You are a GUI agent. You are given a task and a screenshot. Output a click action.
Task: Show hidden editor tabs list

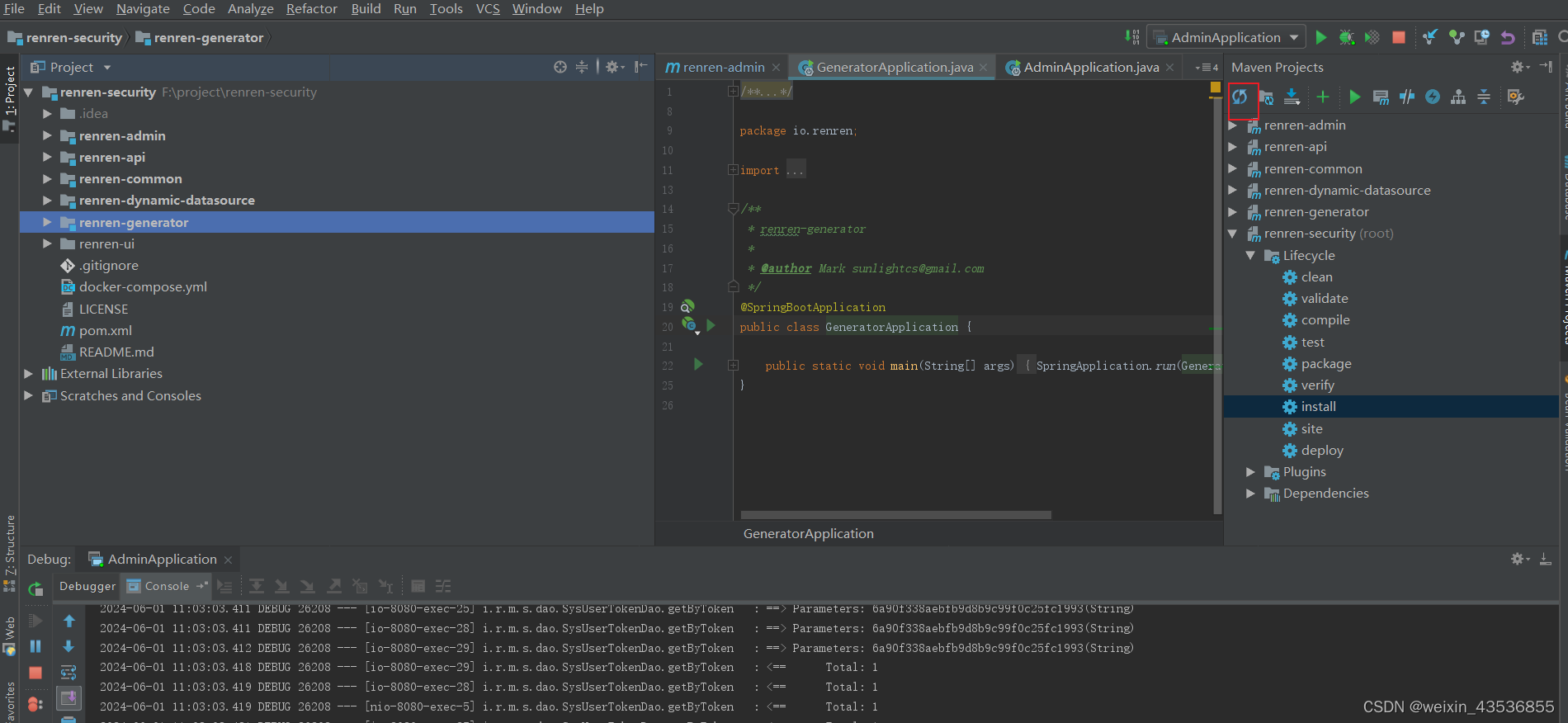point(1207,68)
